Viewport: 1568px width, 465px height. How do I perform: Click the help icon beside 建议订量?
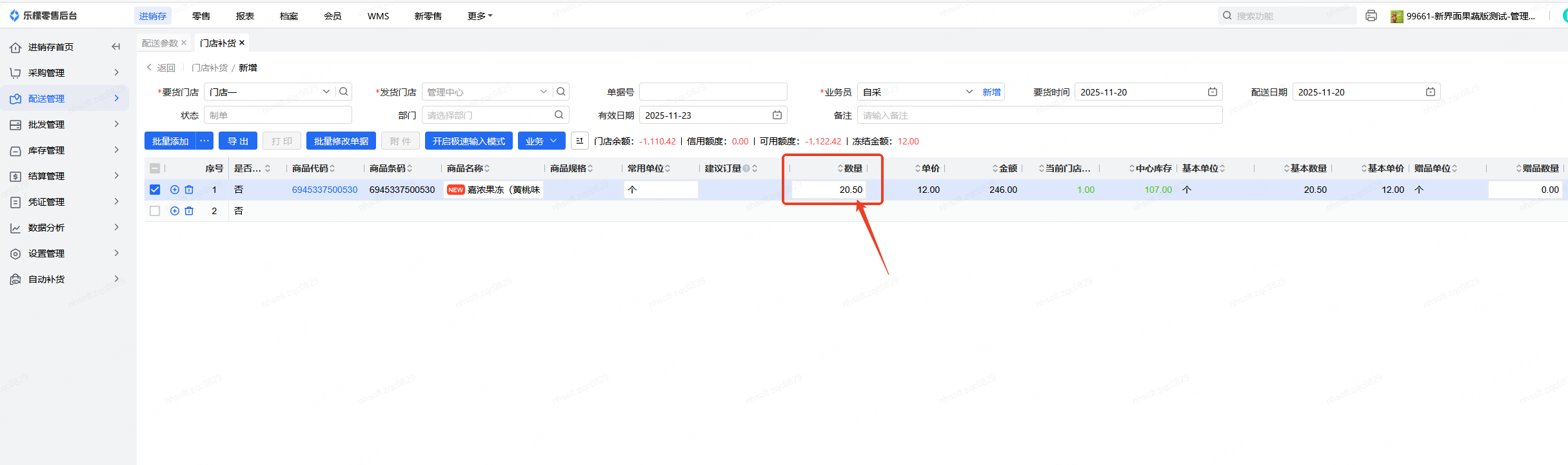pos(746,168)
